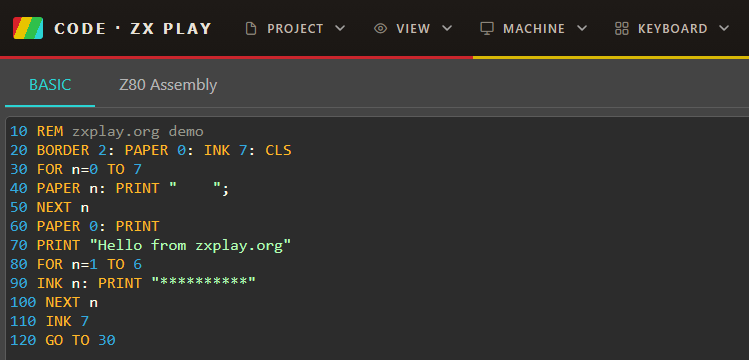Viewport: 749px width, 360px height.
Task: Click the Keyboard grid icon
Action: coord(621,29)
